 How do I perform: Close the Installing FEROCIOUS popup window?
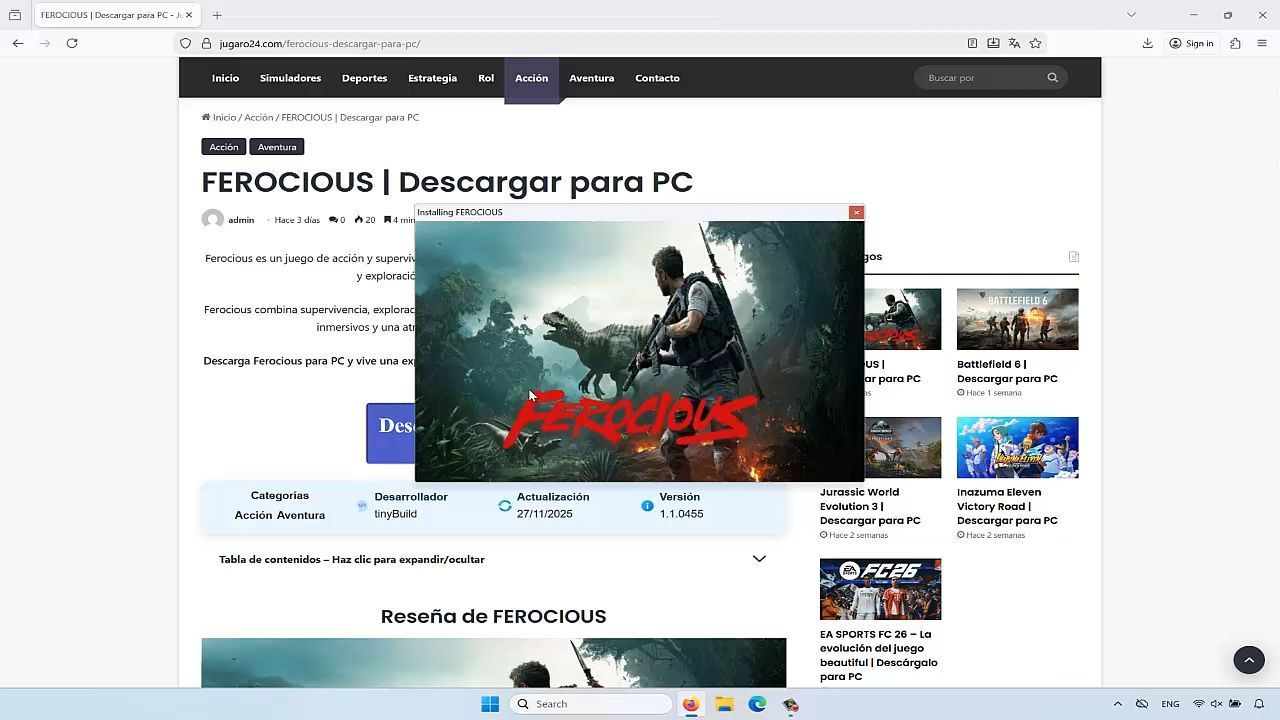click(856, 212)
